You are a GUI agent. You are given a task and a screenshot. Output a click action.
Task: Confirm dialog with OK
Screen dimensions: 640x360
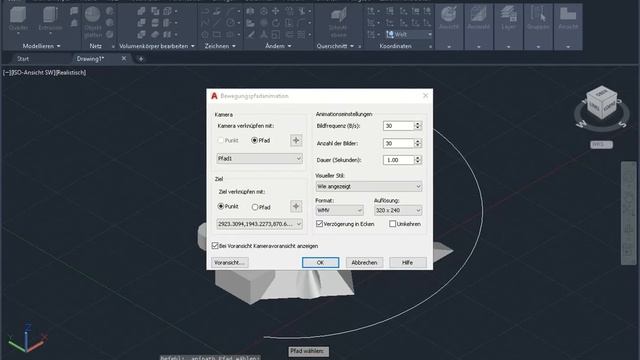[x=320, y=263]
